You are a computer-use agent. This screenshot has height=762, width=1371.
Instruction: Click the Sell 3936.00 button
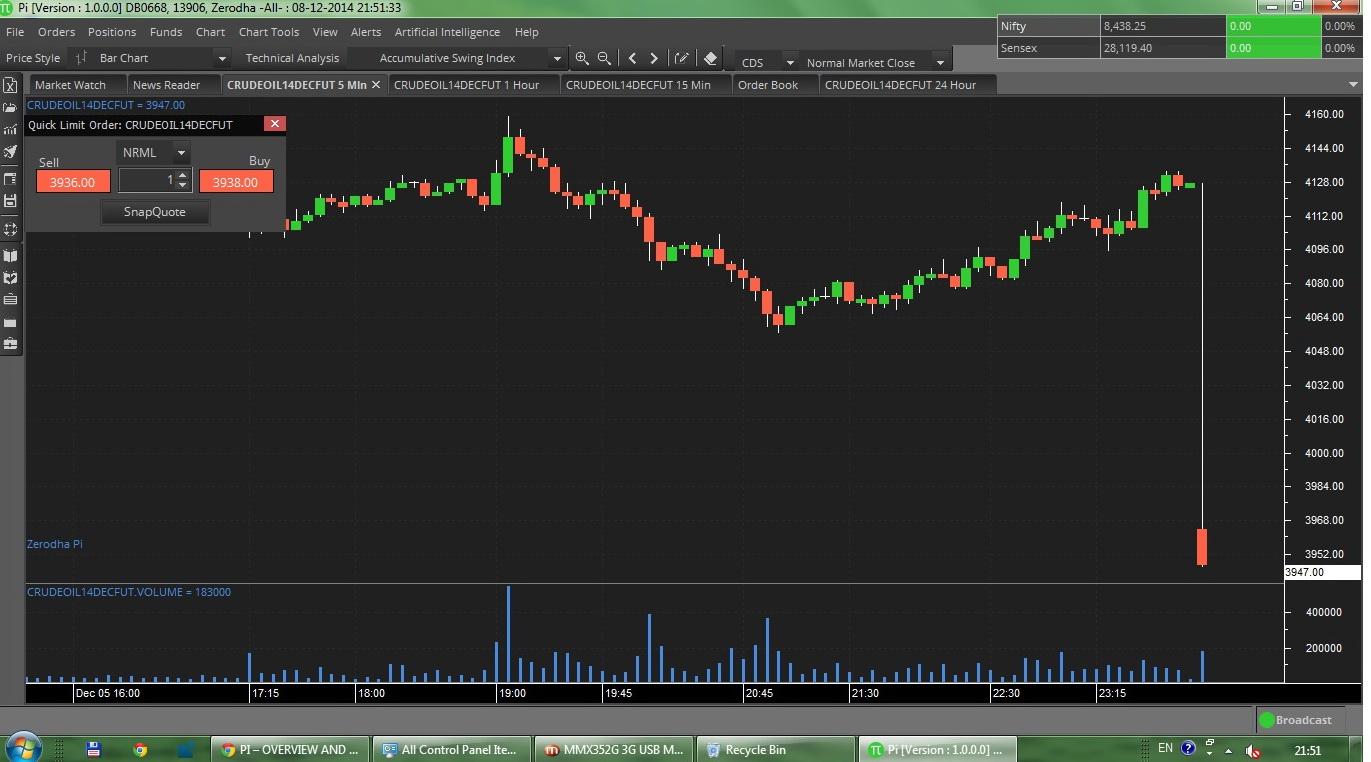click(73, 182)
